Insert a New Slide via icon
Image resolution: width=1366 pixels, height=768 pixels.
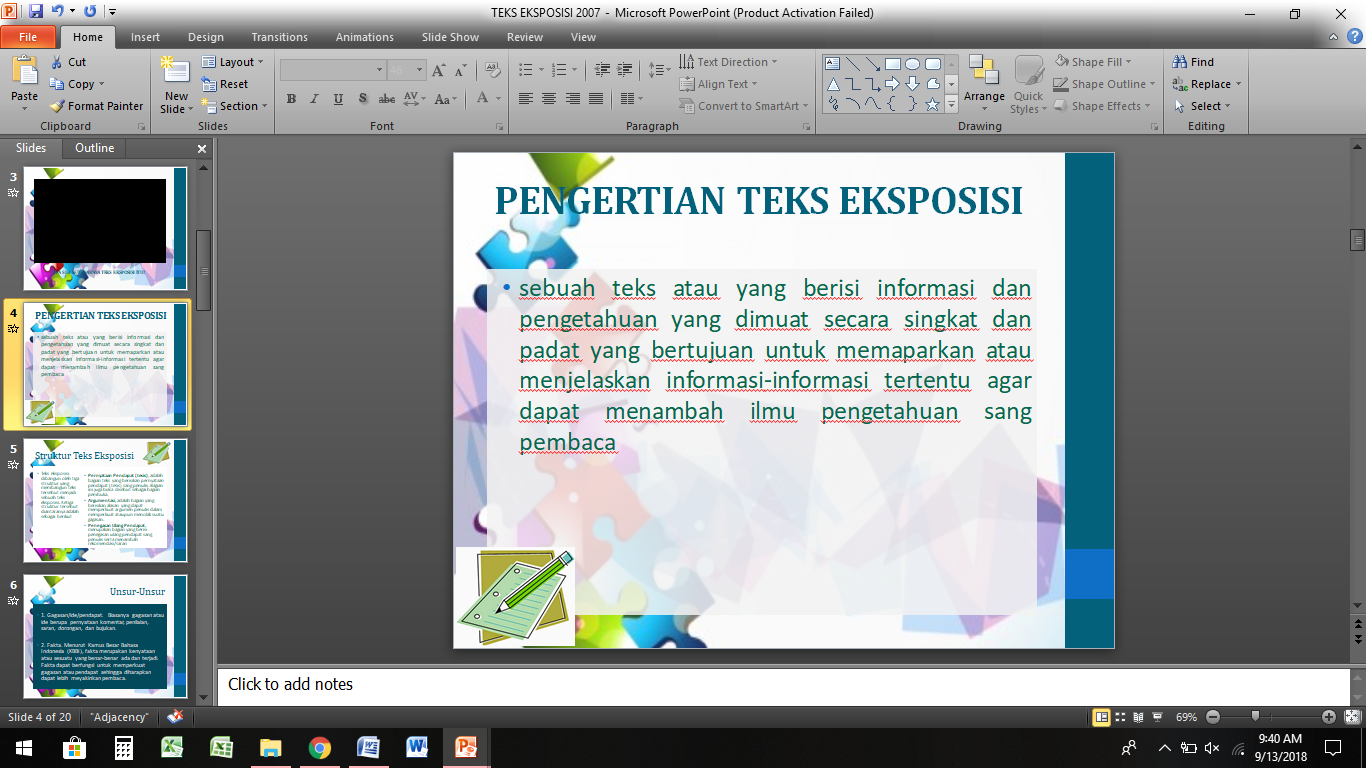[175, 70]
